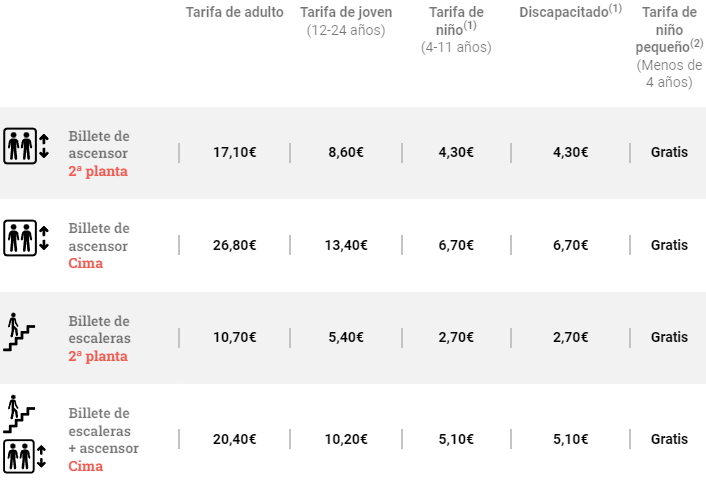Click the 20,40€ adult stairs plus elevator price
The image size is (706, 481).
click(x=235, y=439)
